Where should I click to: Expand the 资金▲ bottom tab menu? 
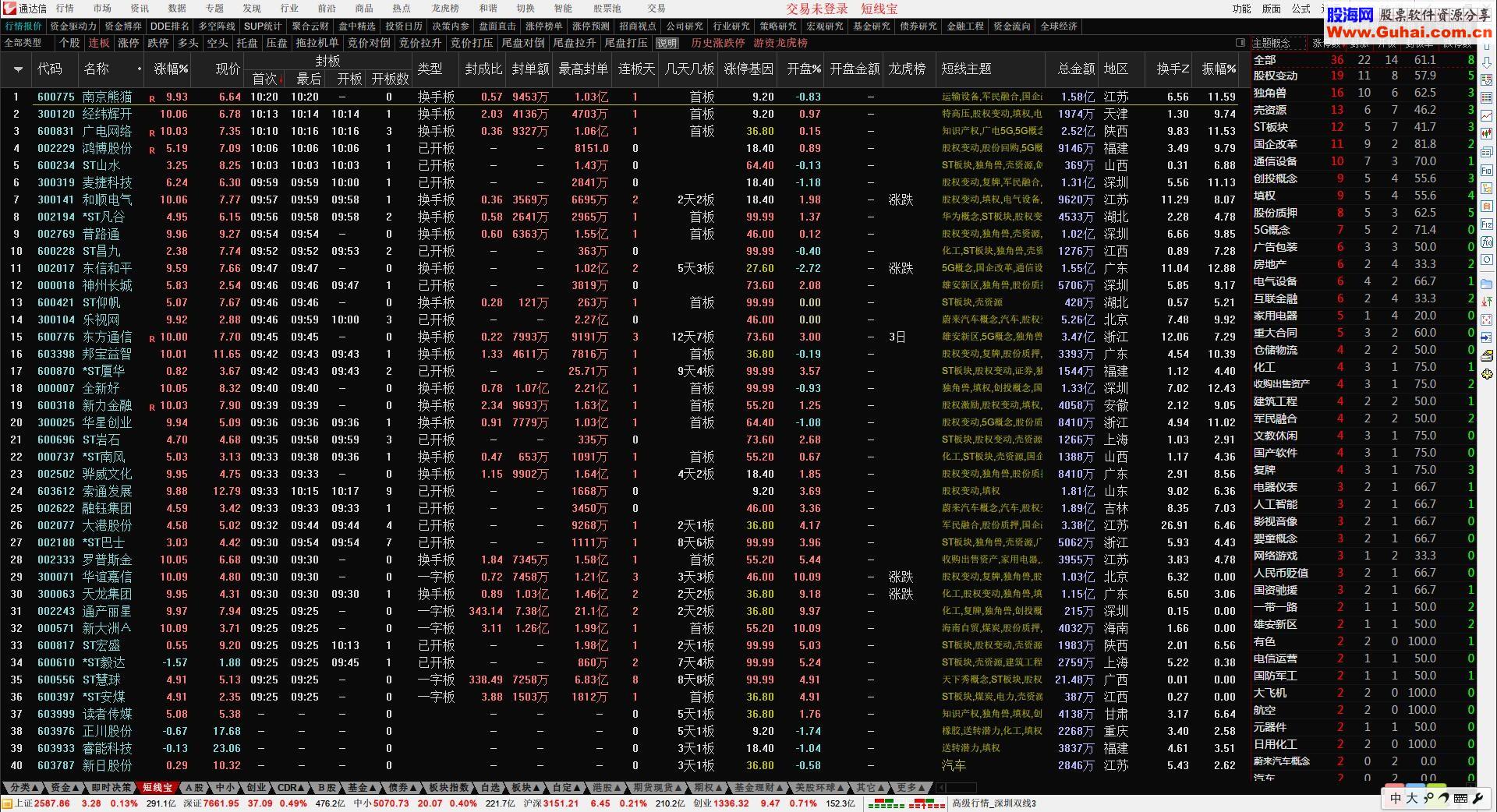click(x=65, y=788)
